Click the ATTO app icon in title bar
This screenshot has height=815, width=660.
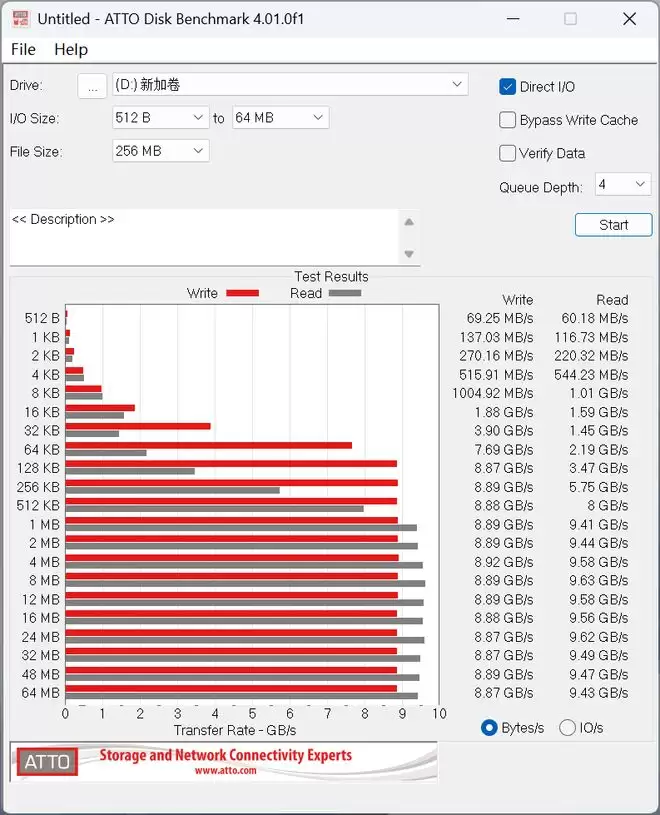tap(20, 19)
